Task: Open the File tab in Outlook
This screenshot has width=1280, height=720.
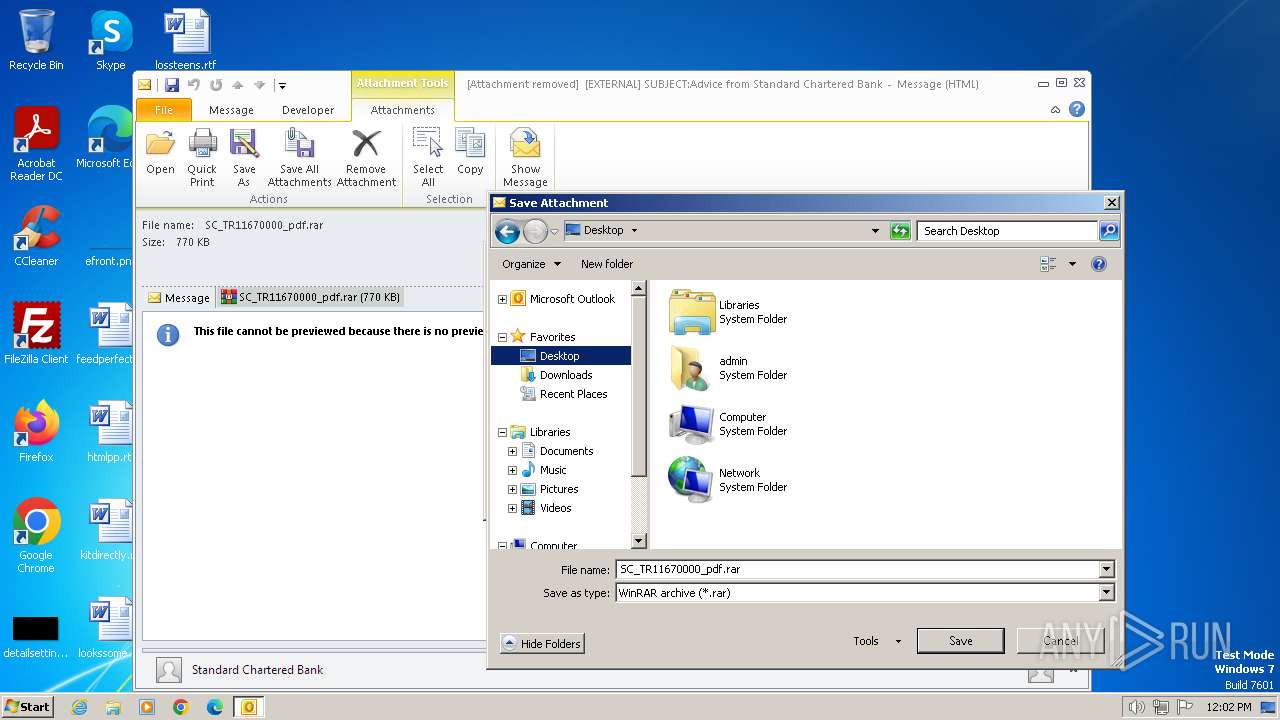Action: (x=163, y=110)
